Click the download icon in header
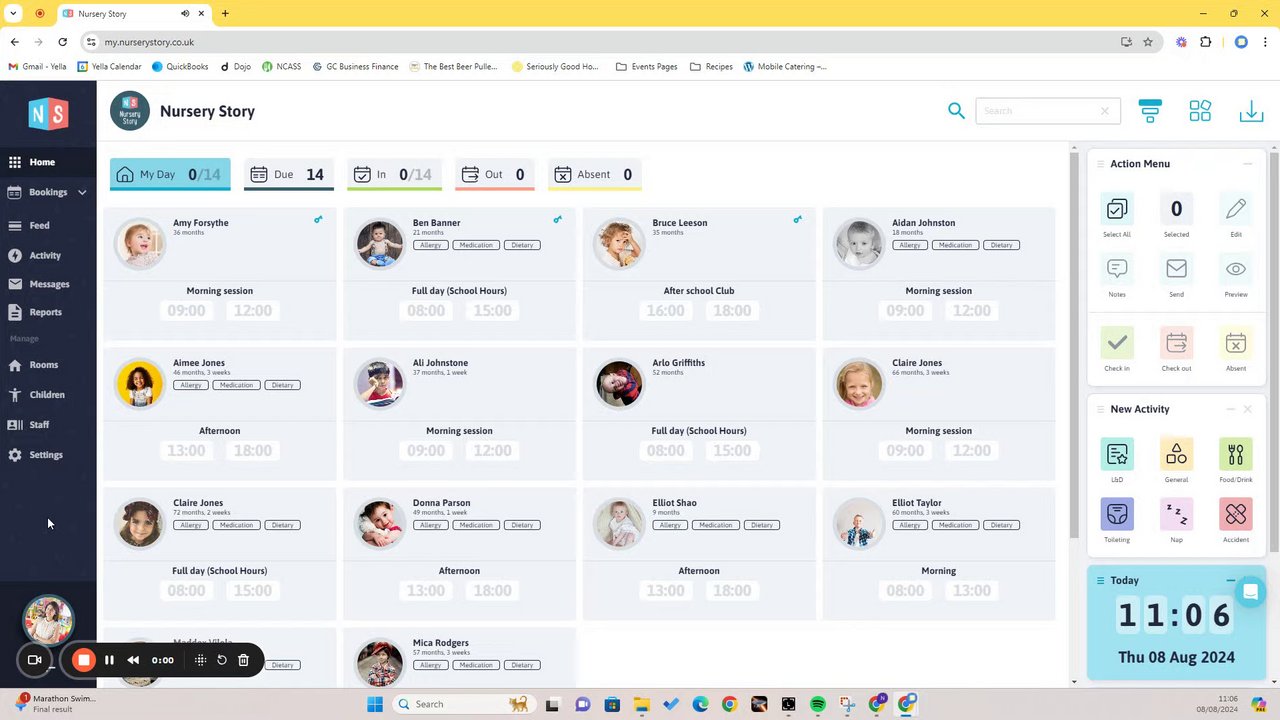Viewport: 1280px width, 720px height. [x=1251, y=111]
